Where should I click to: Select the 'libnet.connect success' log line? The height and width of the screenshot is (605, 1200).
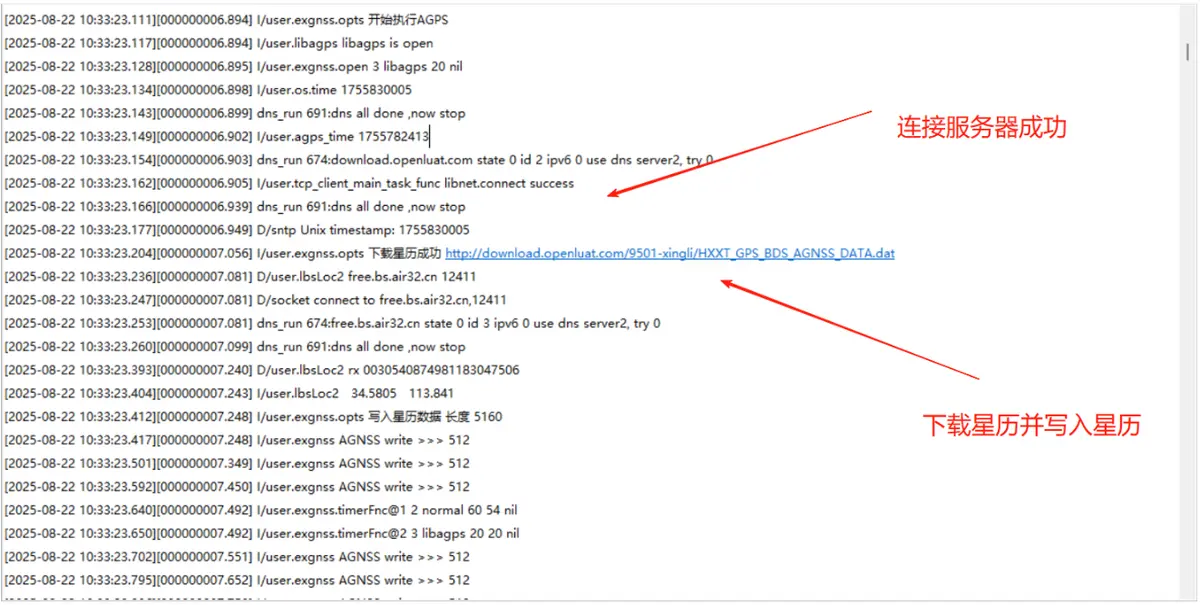coord(289,183)
